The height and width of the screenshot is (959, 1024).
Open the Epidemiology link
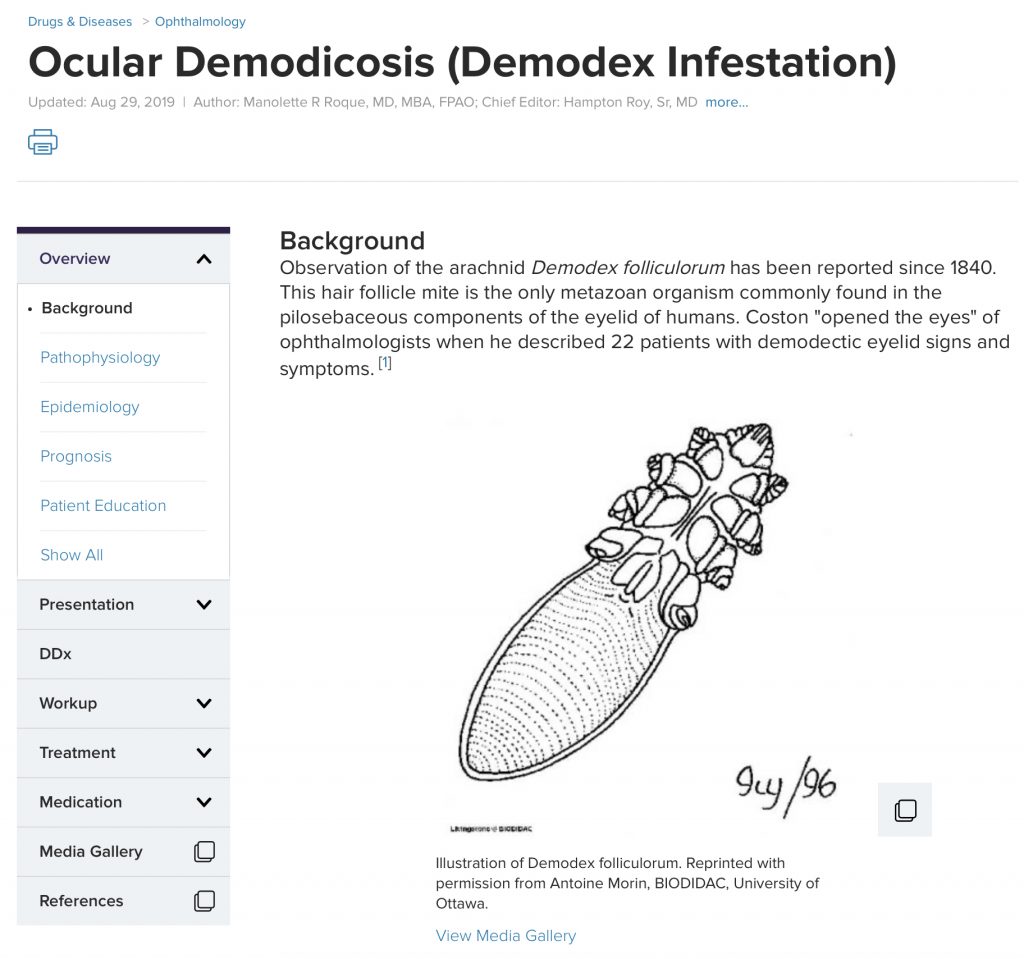tap(89, 406)
